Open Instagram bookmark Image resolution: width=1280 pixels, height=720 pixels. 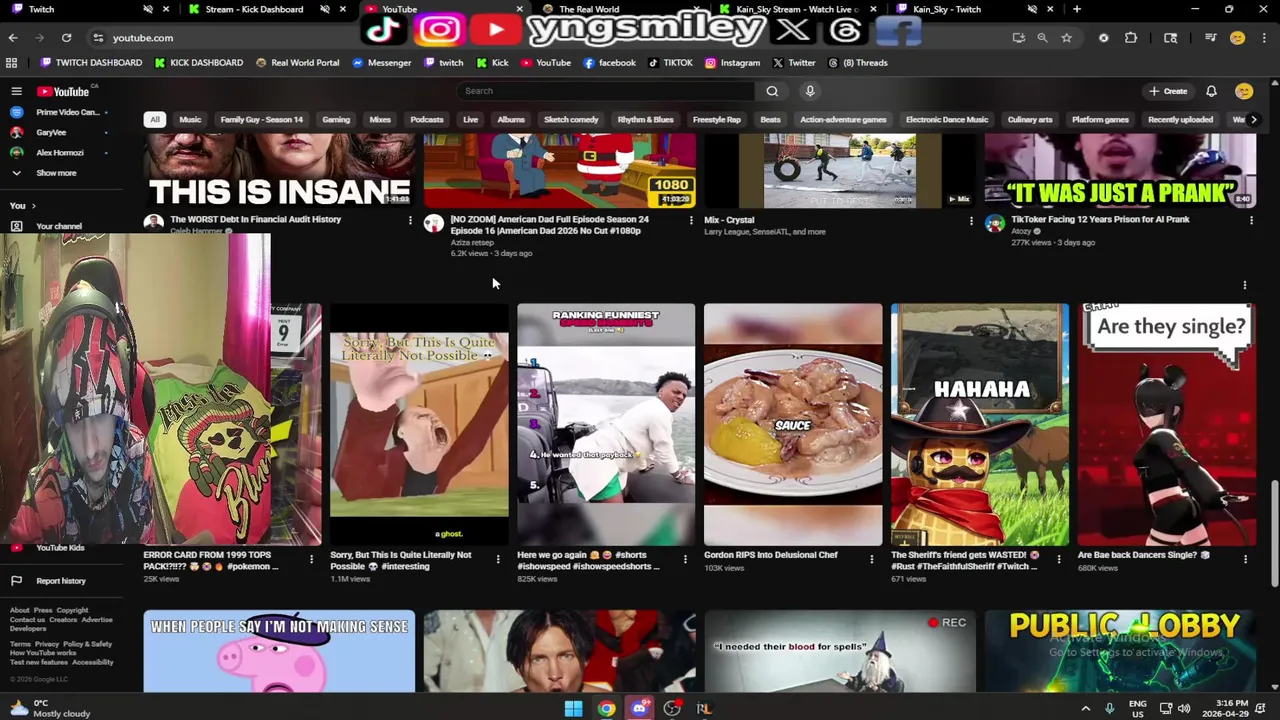point(732,63)
